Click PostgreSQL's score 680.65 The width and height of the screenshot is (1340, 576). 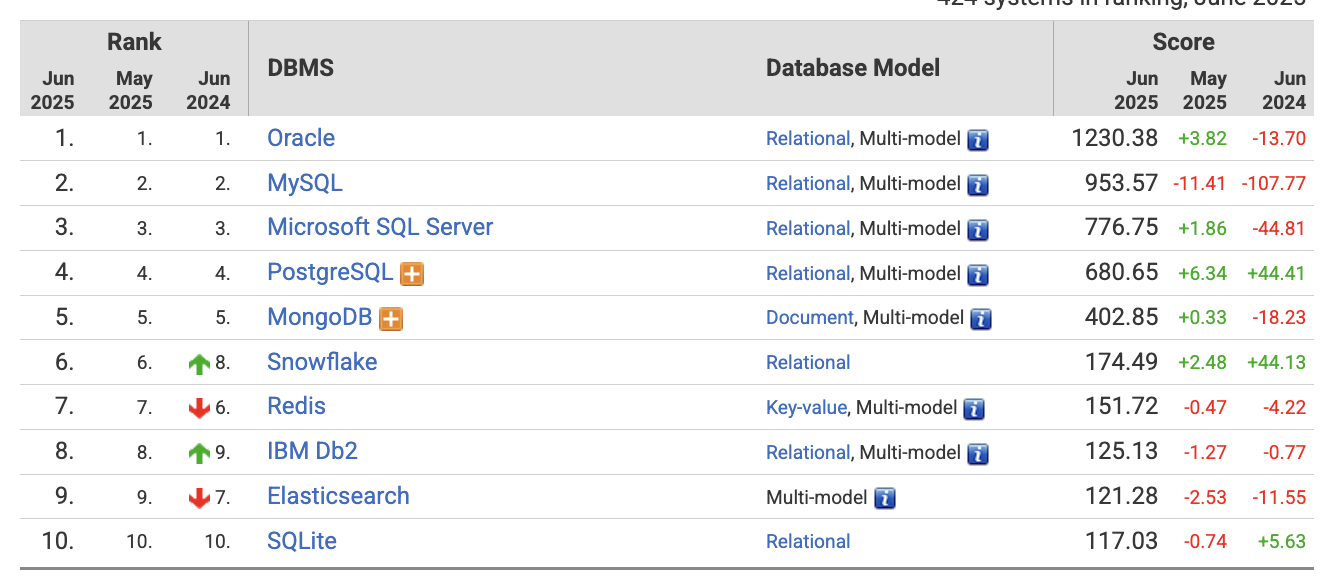[1121, 272]
